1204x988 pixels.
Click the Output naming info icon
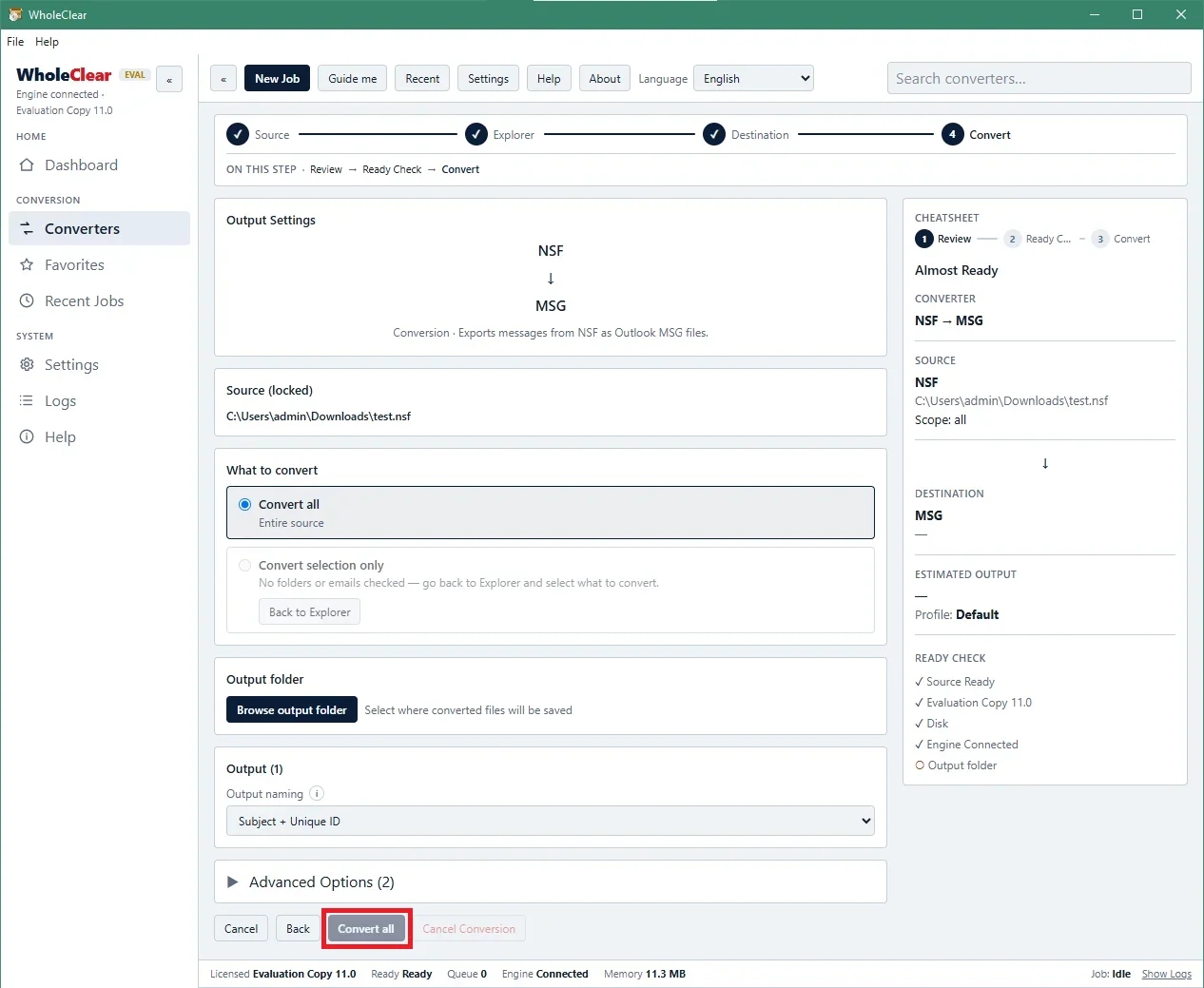pos(317,794)
